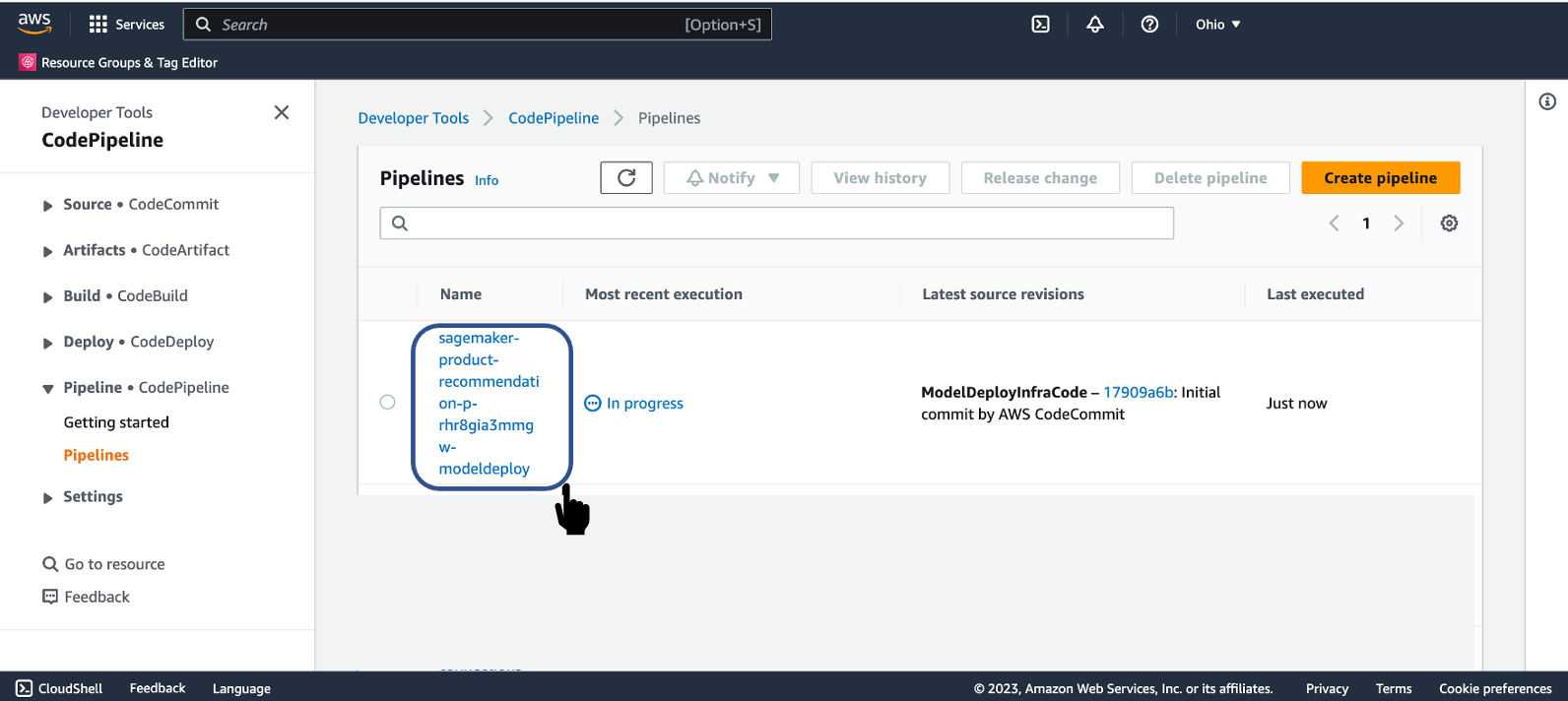Sort by Name column header
Image resolution: width=1568 pixels, height=701 pixels.
(461, 294)
